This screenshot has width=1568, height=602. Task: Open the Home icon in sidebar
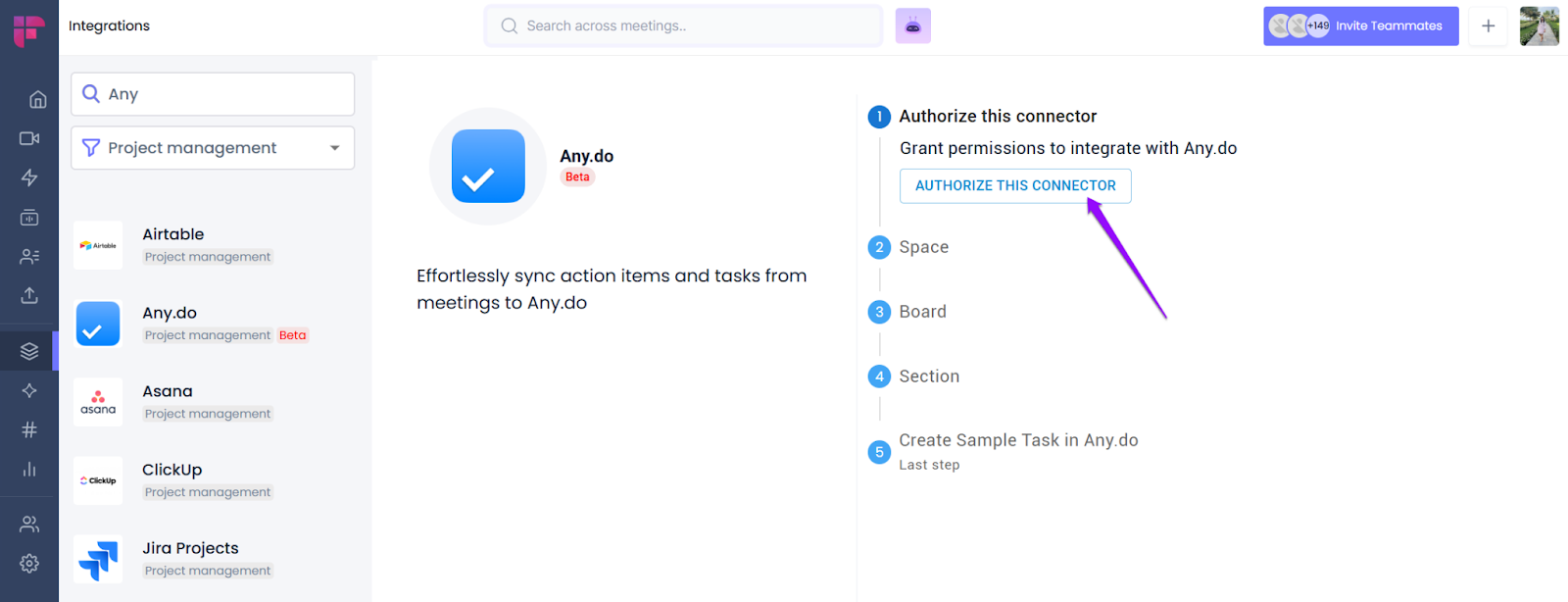click(37, 99)
